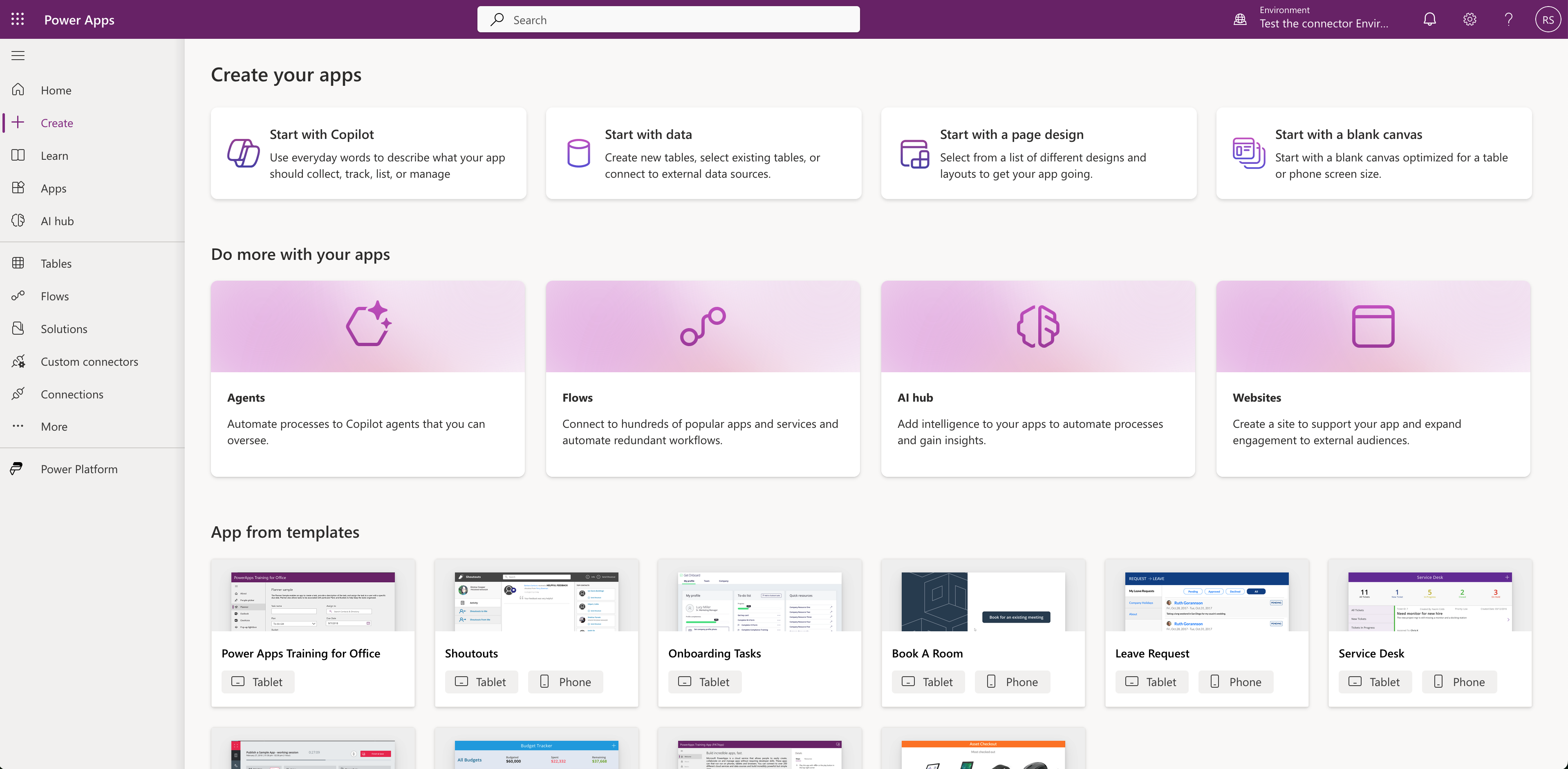The image size is (1568, 769).
Task: Open the AI hub sidebar item
Action: (57, 221)
